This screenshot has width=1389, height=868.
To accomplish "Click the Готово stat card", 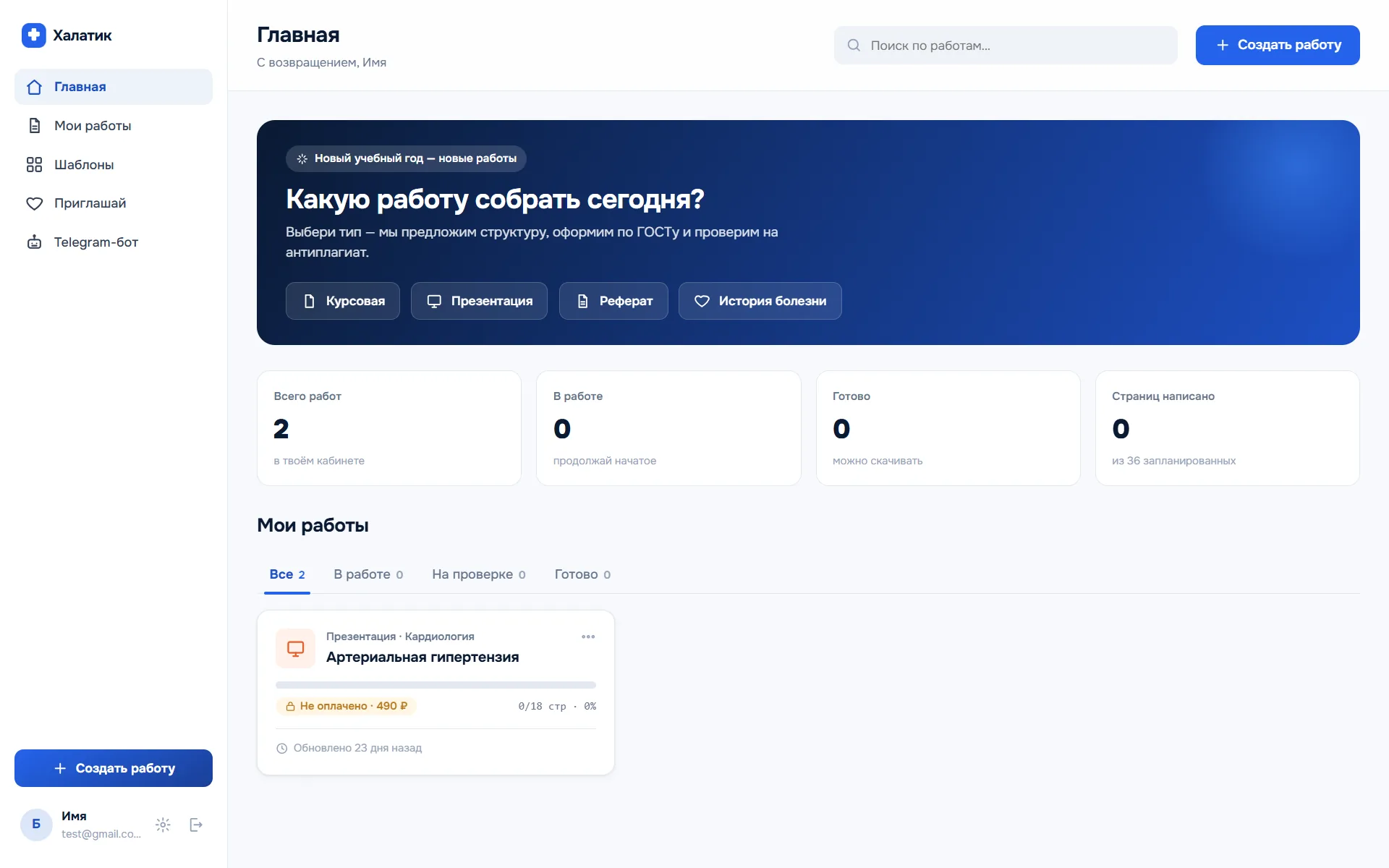I will click(x=948, y=428).
